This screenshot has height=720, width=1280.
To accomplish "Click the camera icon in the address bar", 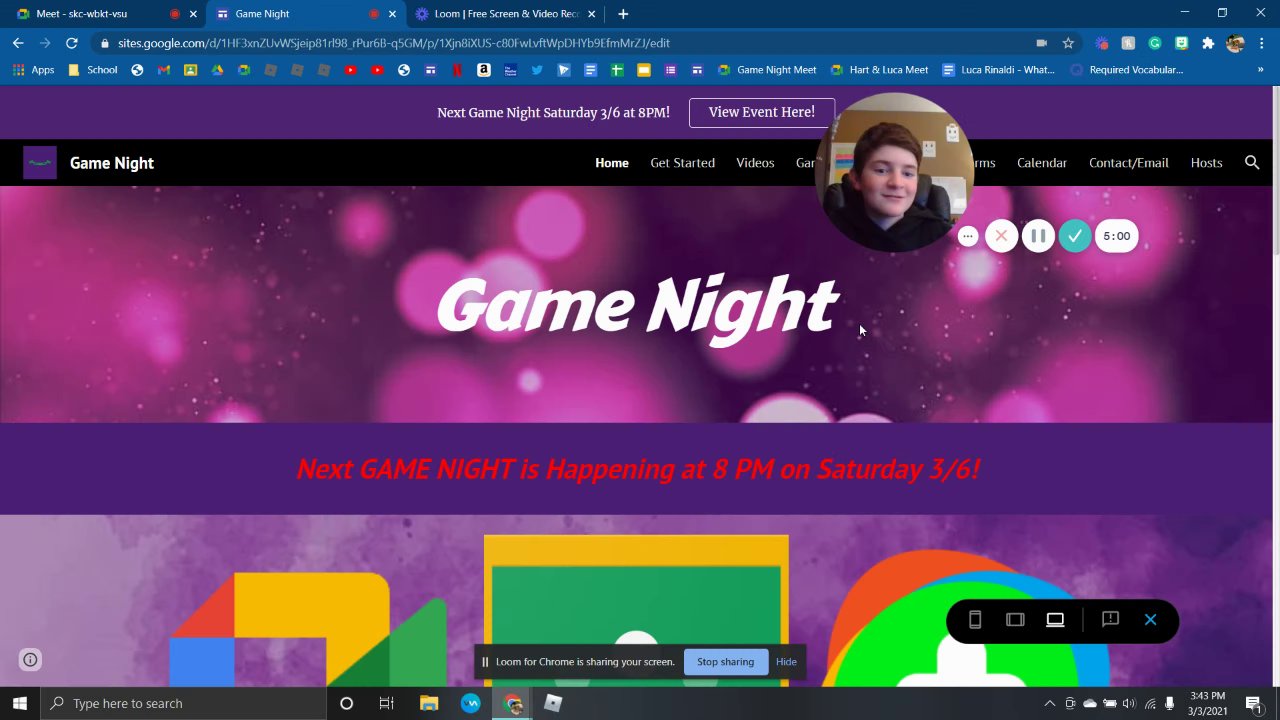I will [1041, 43].
